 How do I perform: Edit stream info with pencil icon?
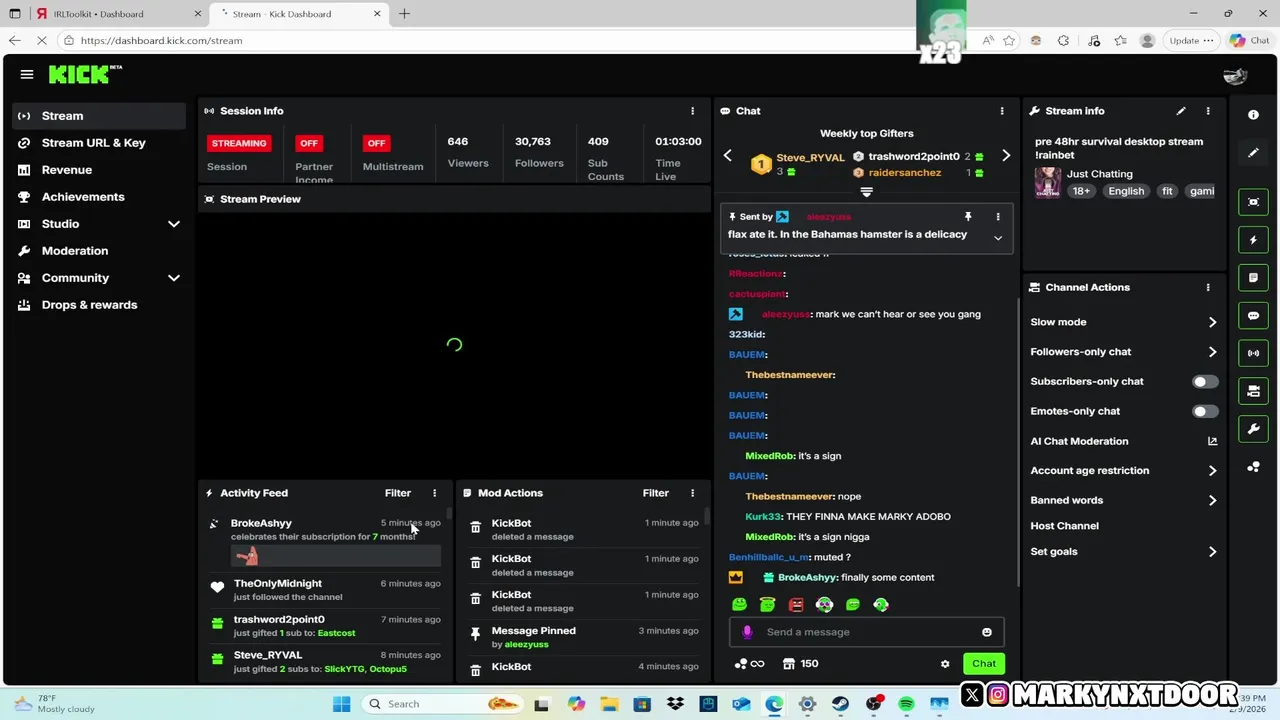(1181, 111)
